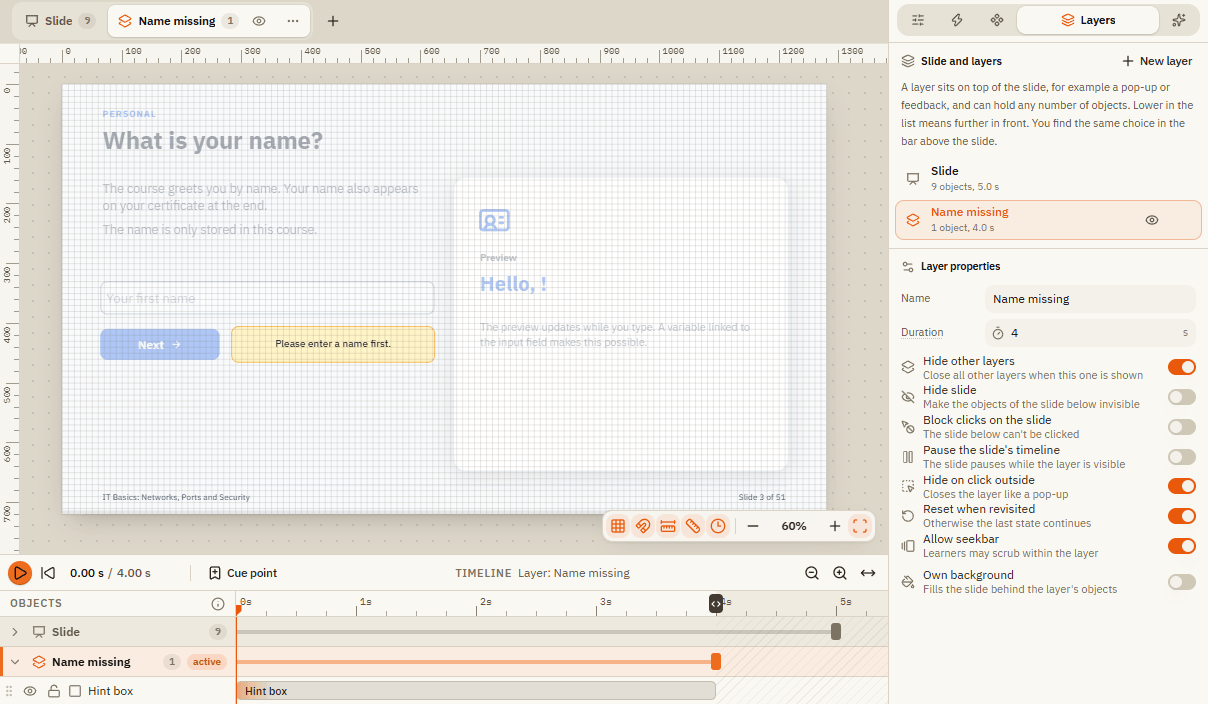This screenshot has width=1208, height=704.
Task: Click the Duration stopwatch icon
Action: tap(997, 333)
